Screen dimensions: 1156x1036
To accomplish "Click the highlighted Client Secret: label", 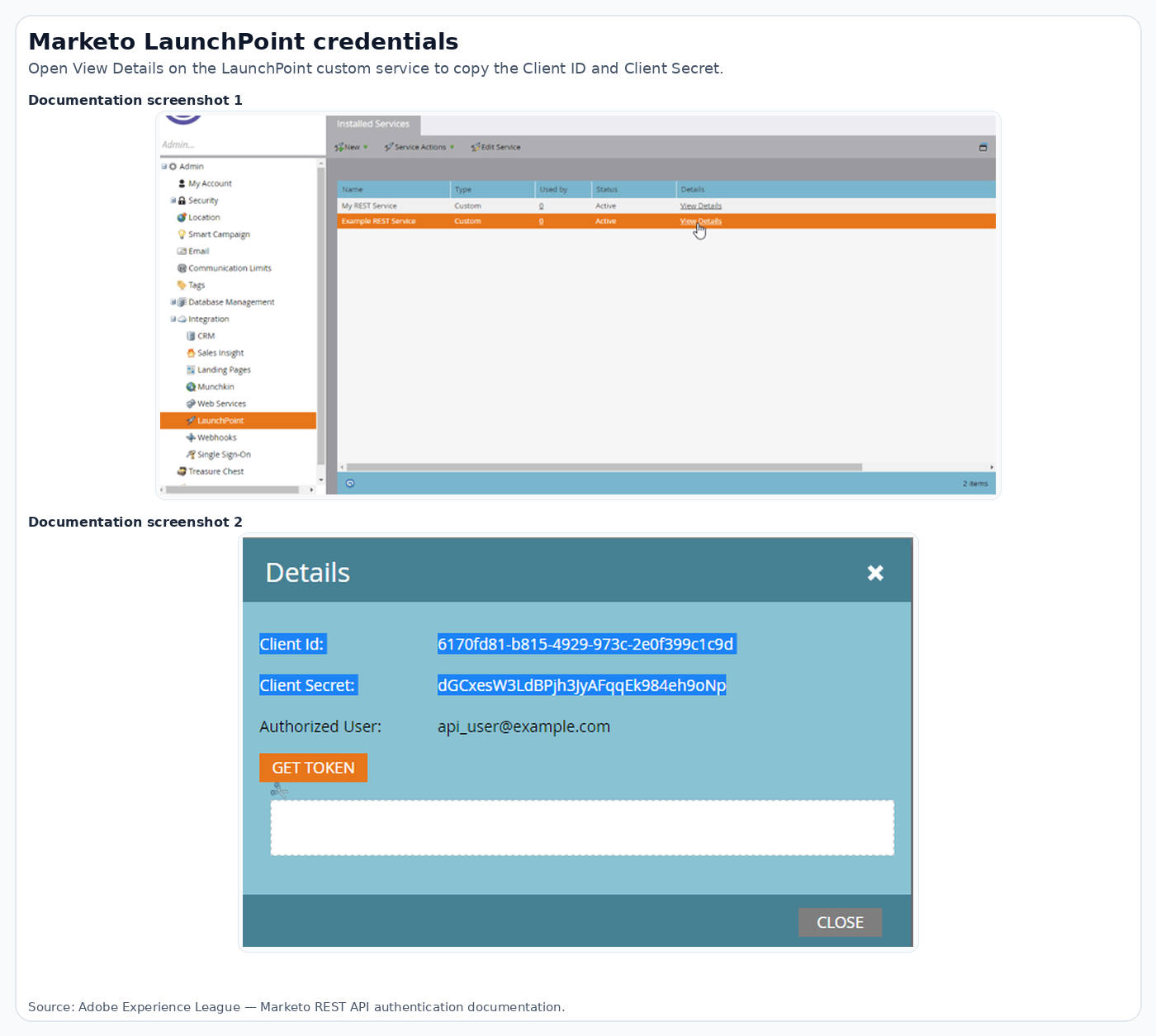I will (308, 685).
